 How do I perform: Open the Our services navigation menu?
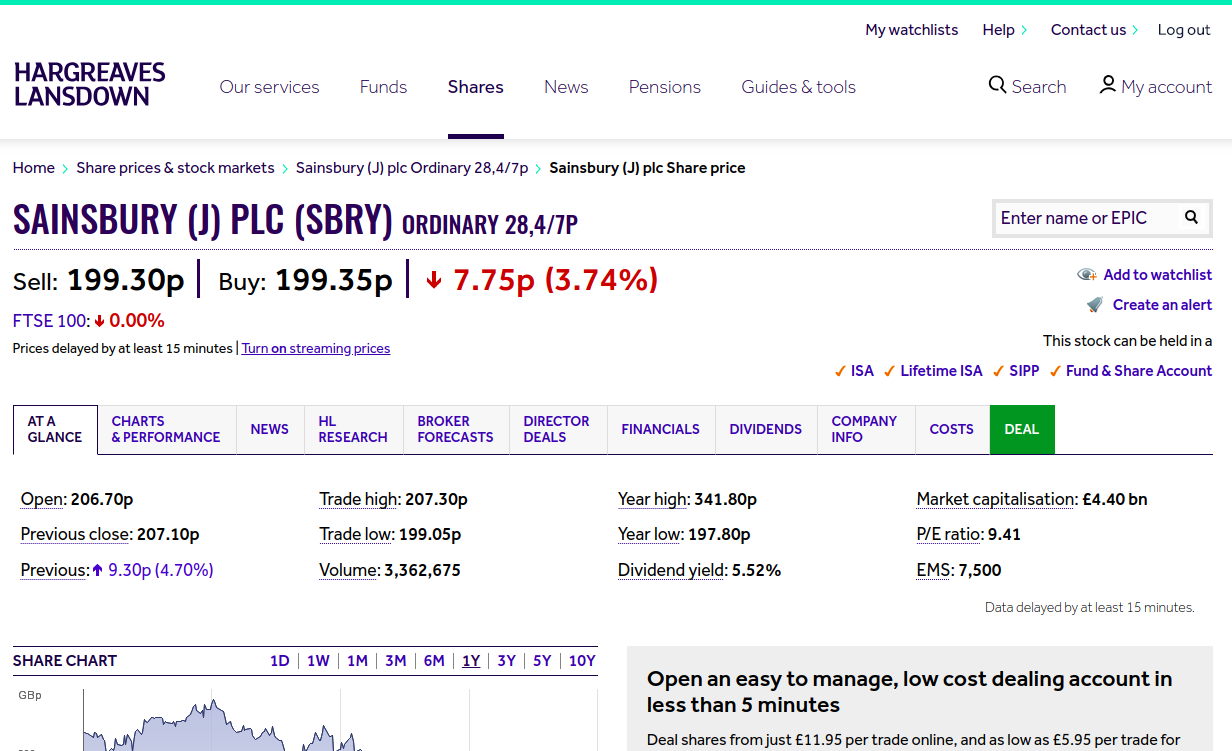coord(269,87)
